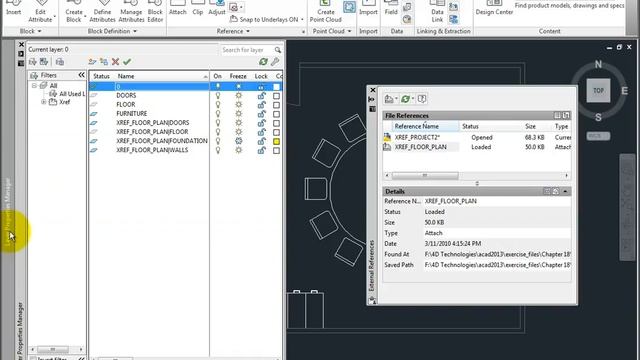Click the Preview mode icon in Details header
The image size is (640, 360).
tap(556, 191)
